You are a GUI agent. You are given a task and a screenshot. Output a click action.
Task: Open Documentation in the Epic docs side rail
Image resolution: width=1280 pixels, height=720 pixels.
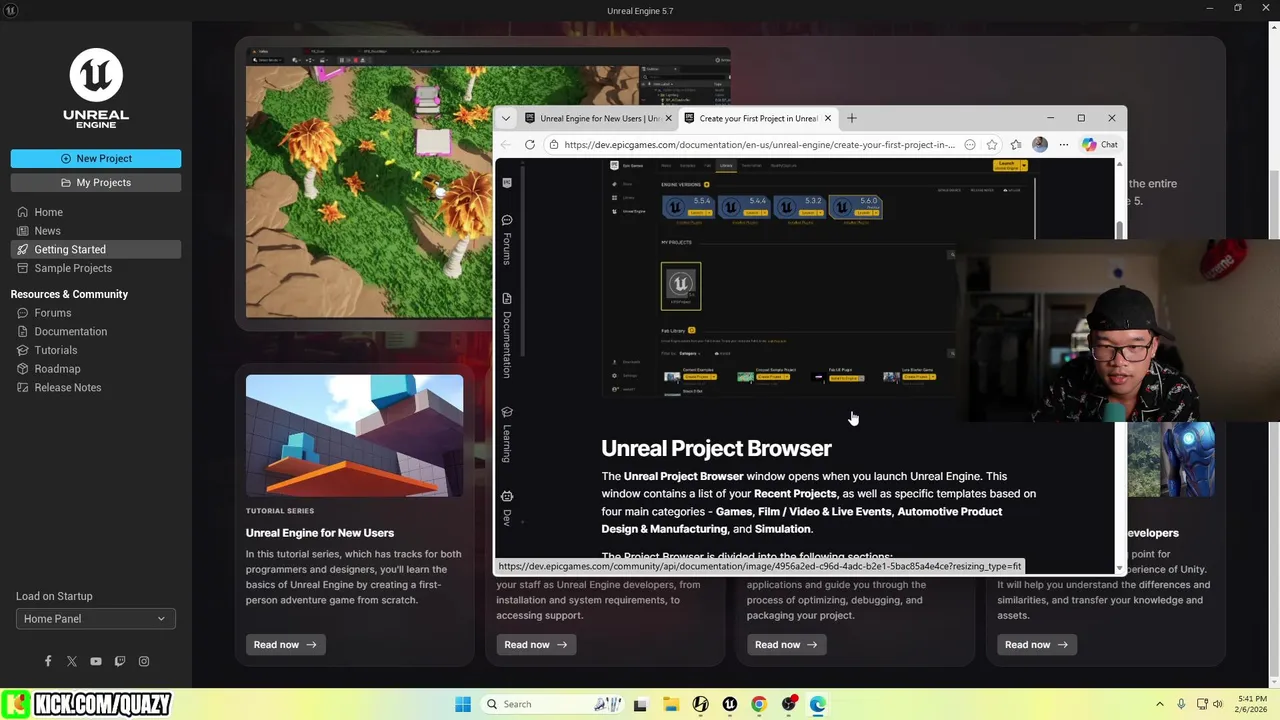(x=507, y=336)
